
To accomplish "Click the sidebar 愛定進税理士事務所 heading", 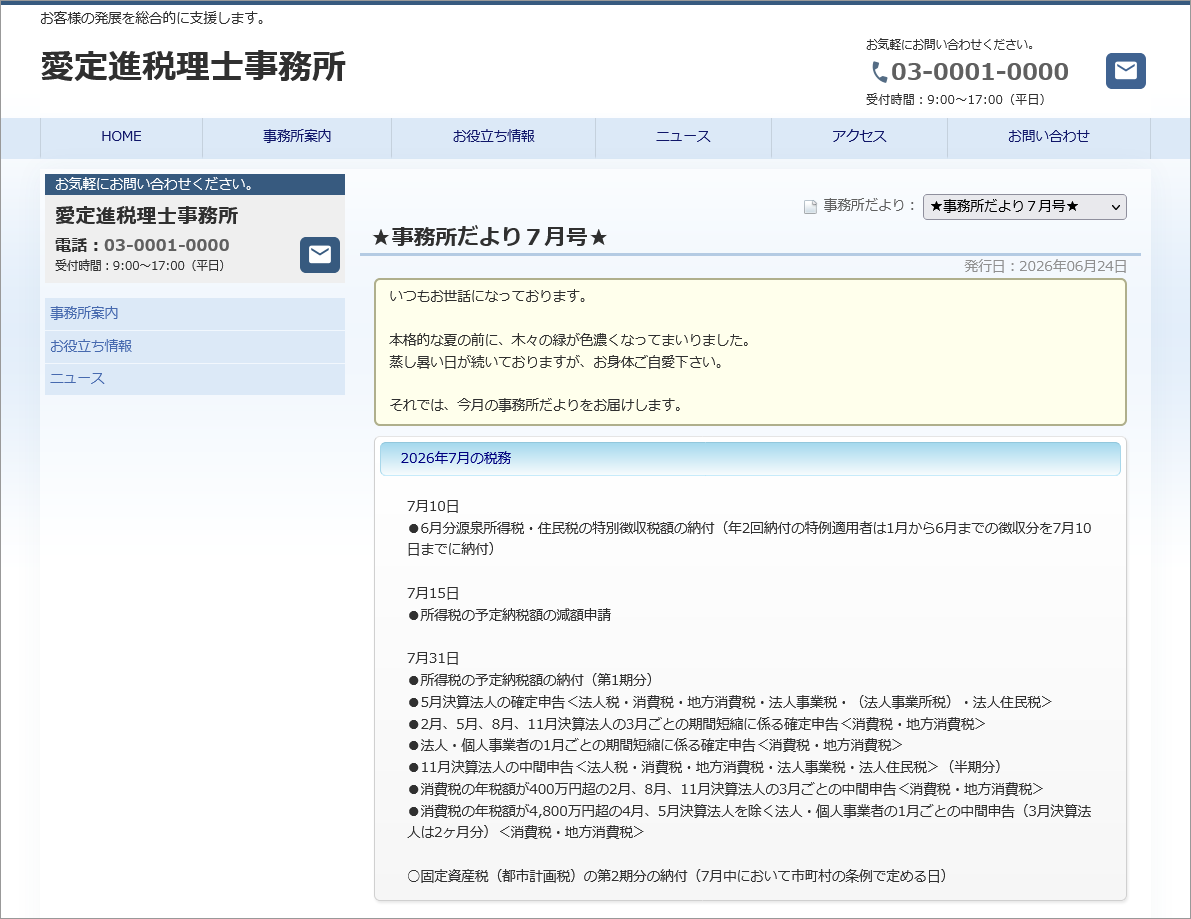I will [x=147, y=216].
